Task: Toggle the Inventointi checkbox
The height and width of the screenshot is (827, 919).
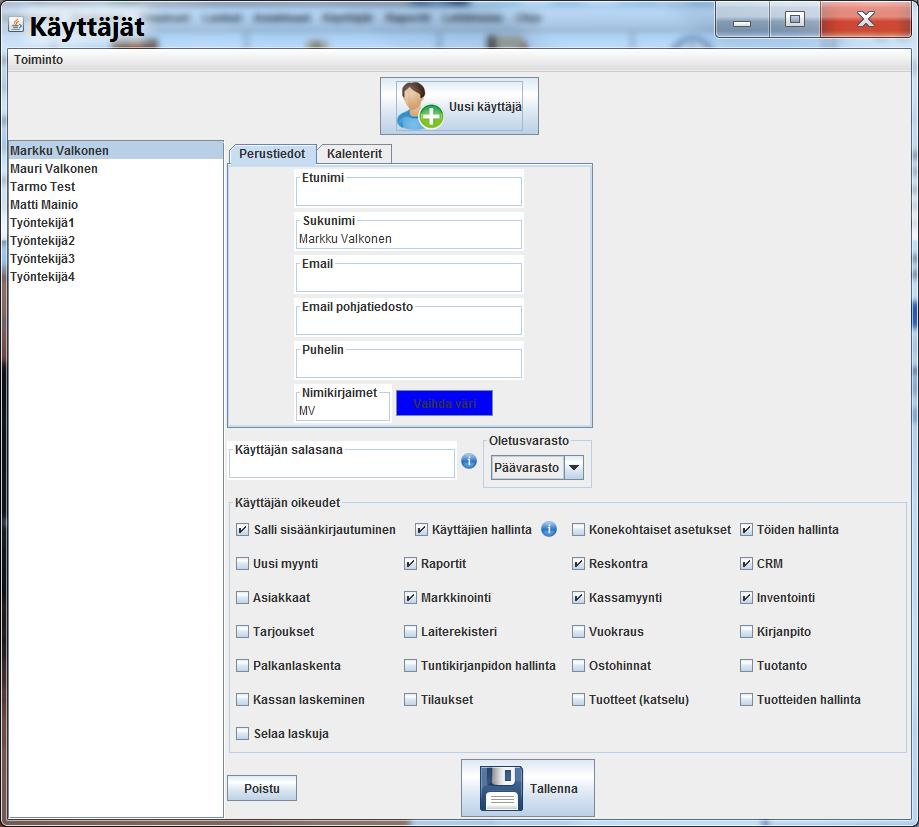Action: [746, 598]
